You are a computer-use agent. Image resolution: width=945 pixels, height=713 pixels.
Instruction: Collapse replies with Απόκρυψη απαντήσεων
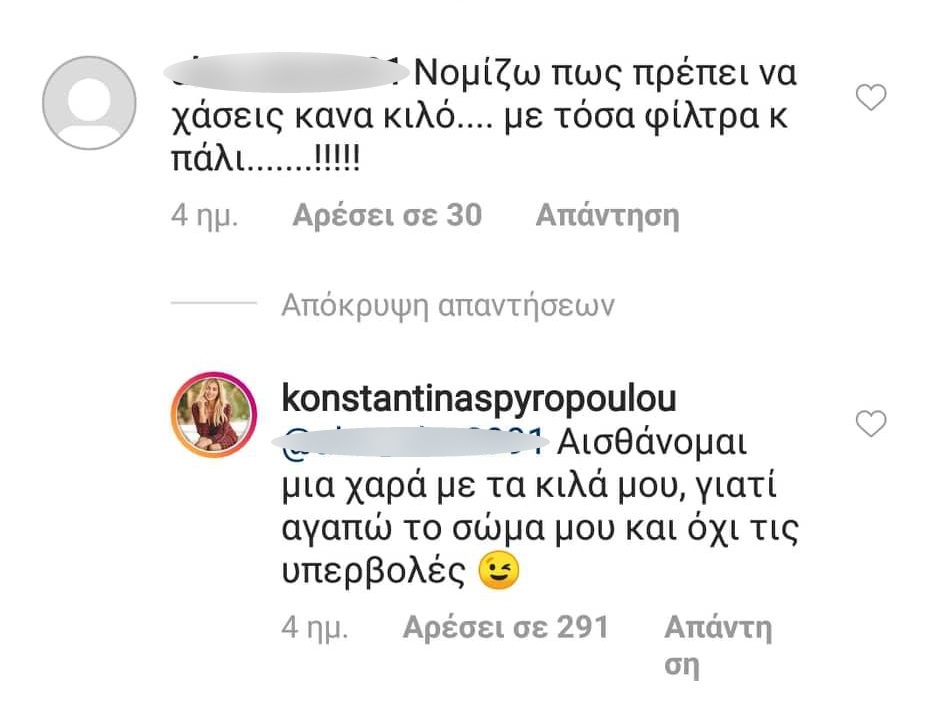coord(448,306)
